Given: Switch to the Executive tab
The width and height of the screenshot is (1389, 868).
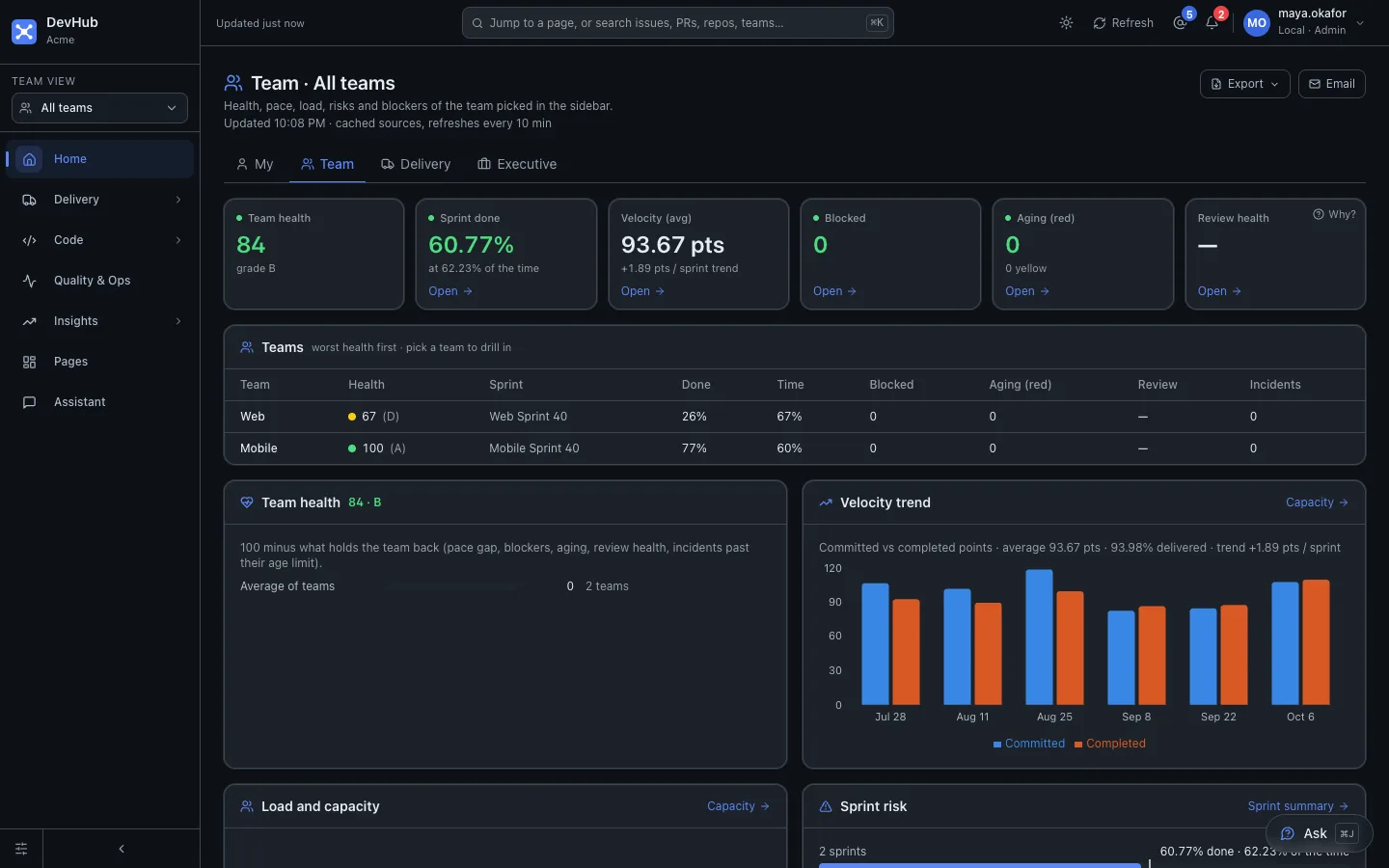Looking at the screenshot, I should pos(517,164).
